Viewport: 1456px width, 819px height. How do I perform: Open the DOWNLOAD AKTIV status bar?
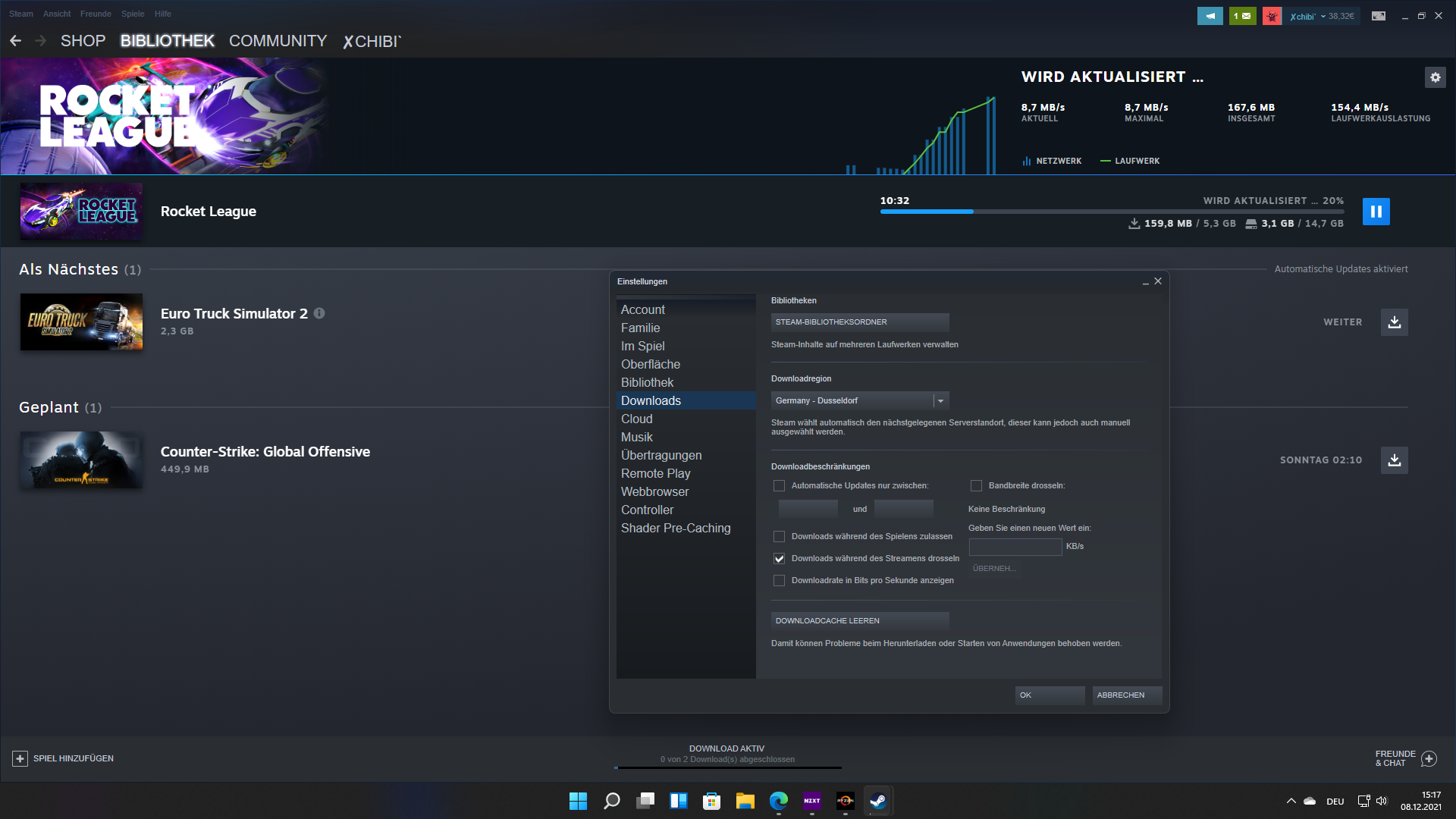click(727, 755)
